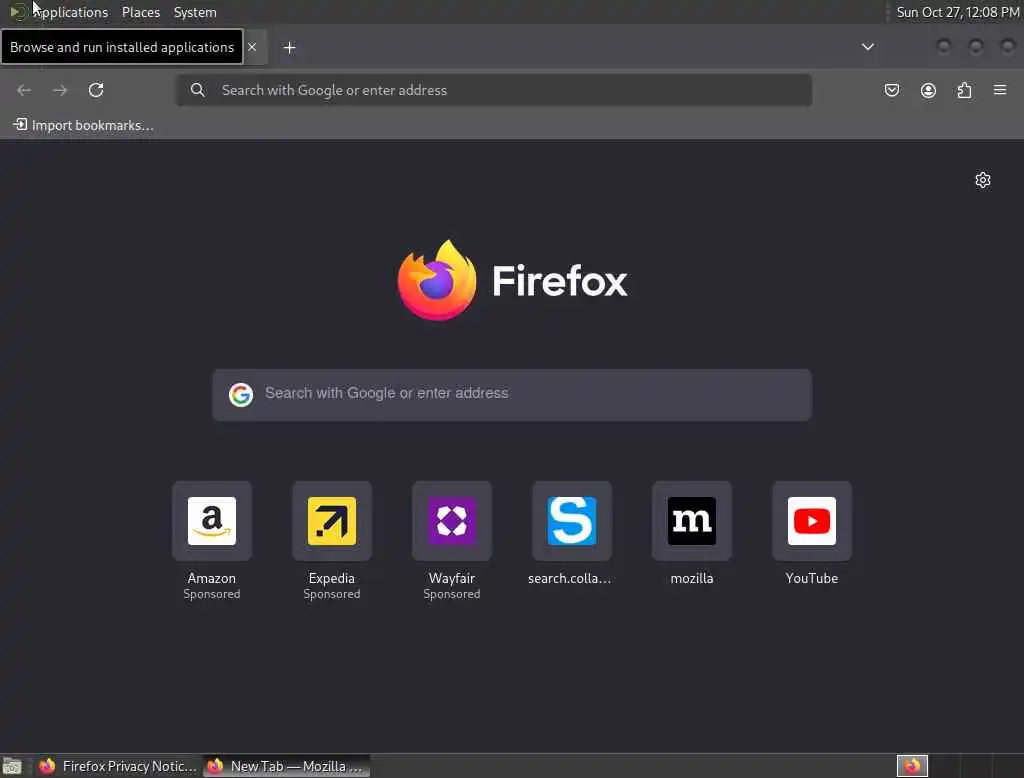Image resolution: width=1024 pixels, height=778 pixels.
Task: Click the show desktop icon in panel
Action: [x=12, y=766]
